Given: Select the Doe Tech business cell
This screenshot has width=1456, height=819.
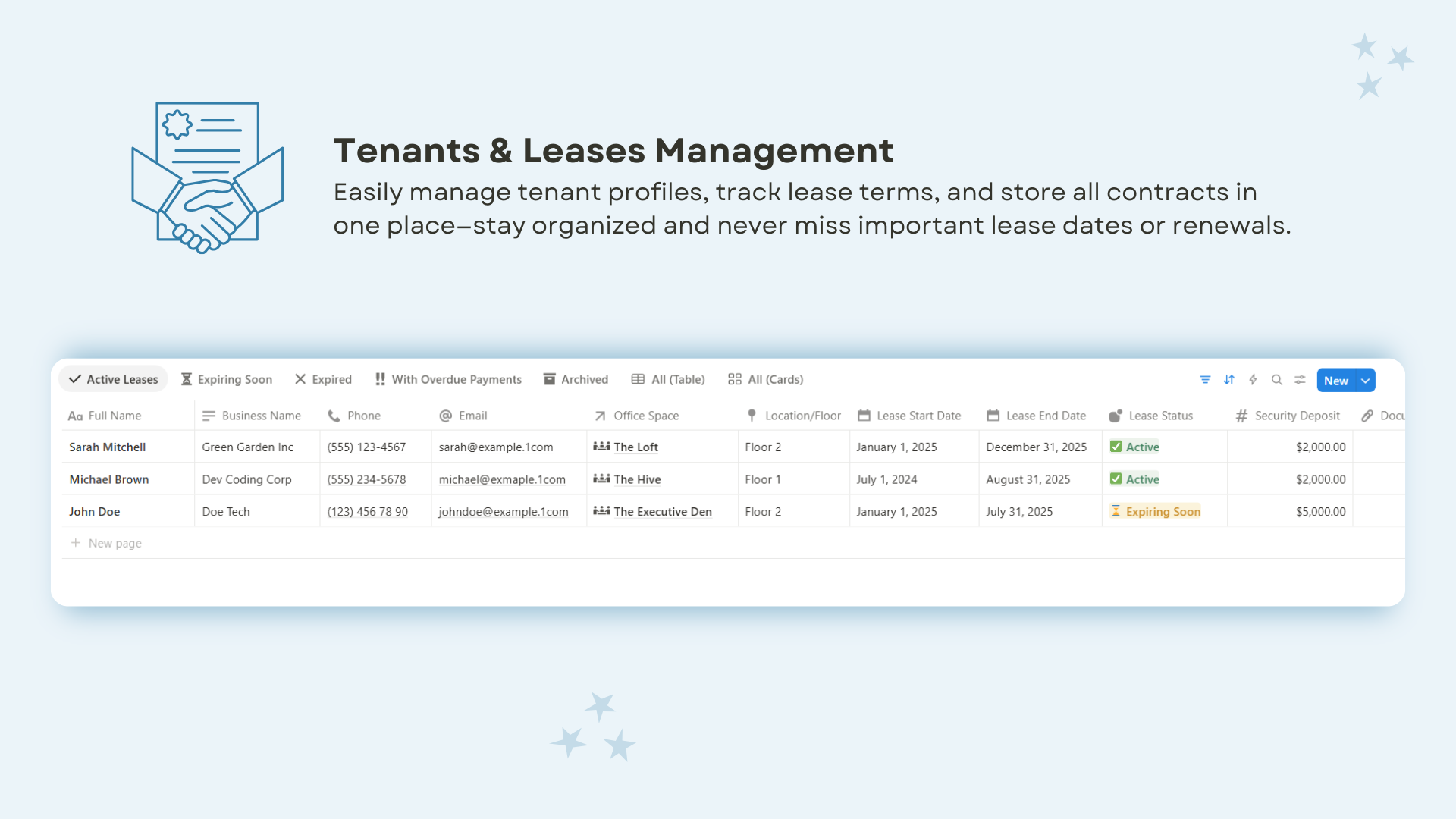Looking at the screenshot, I should point(258,512).
